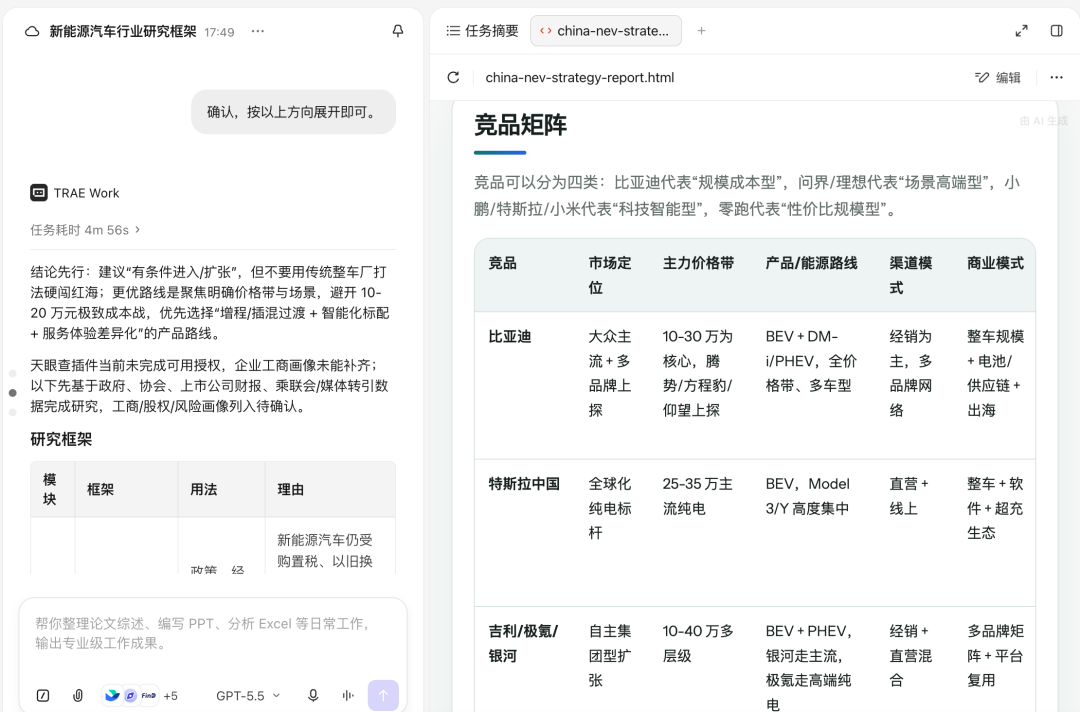Click the file name china-nev-strategy-report.html
Screen dimensions: 1080x712
(x=579, y=77)
